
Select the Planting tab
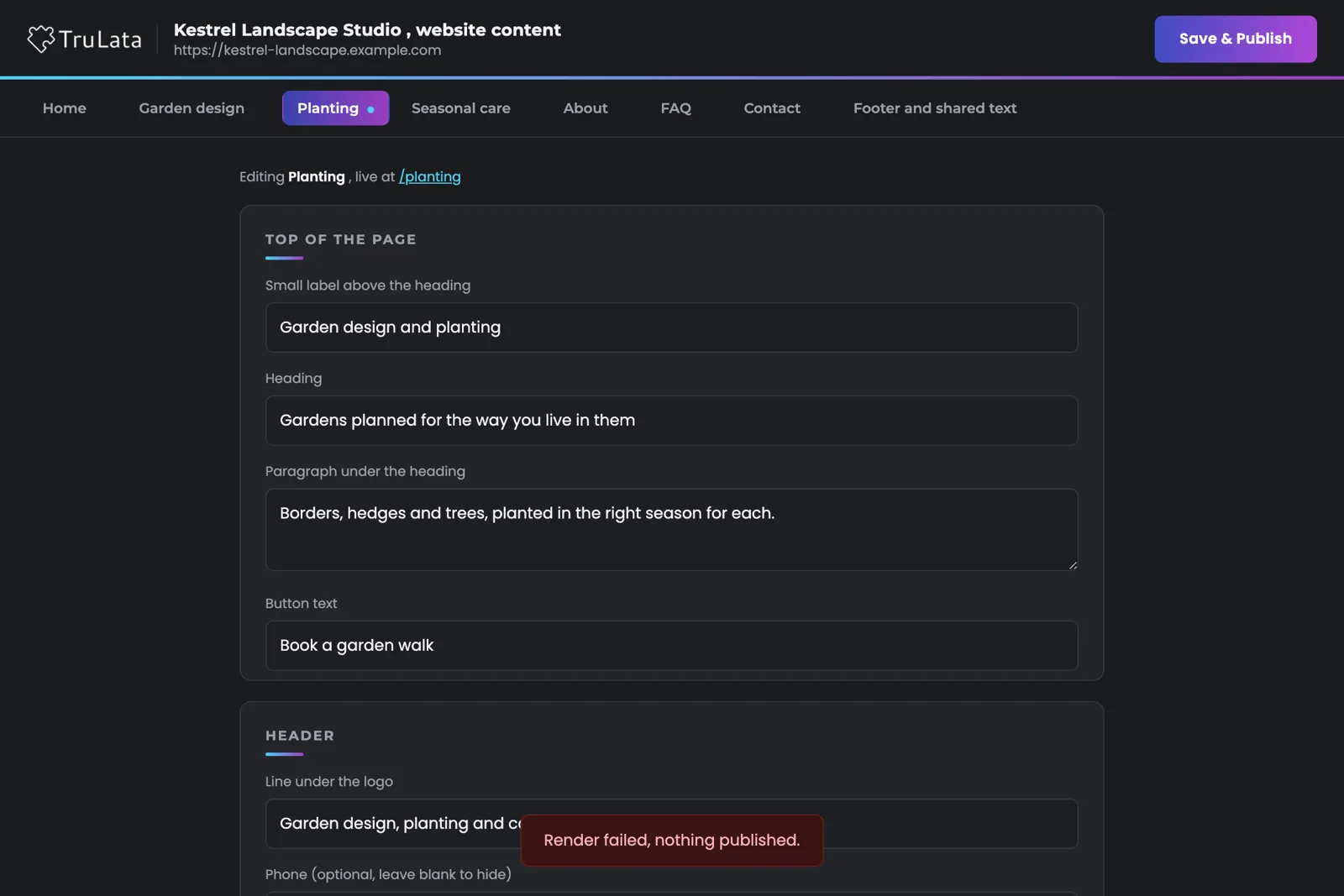pos(335,108)
